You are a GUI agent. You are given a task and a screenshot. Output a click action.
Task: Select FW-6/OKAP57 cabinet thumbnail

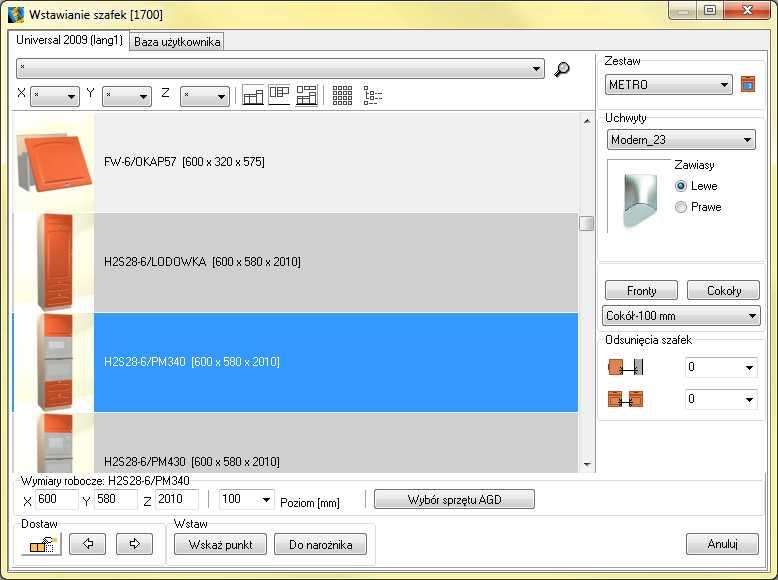(54, 163)
